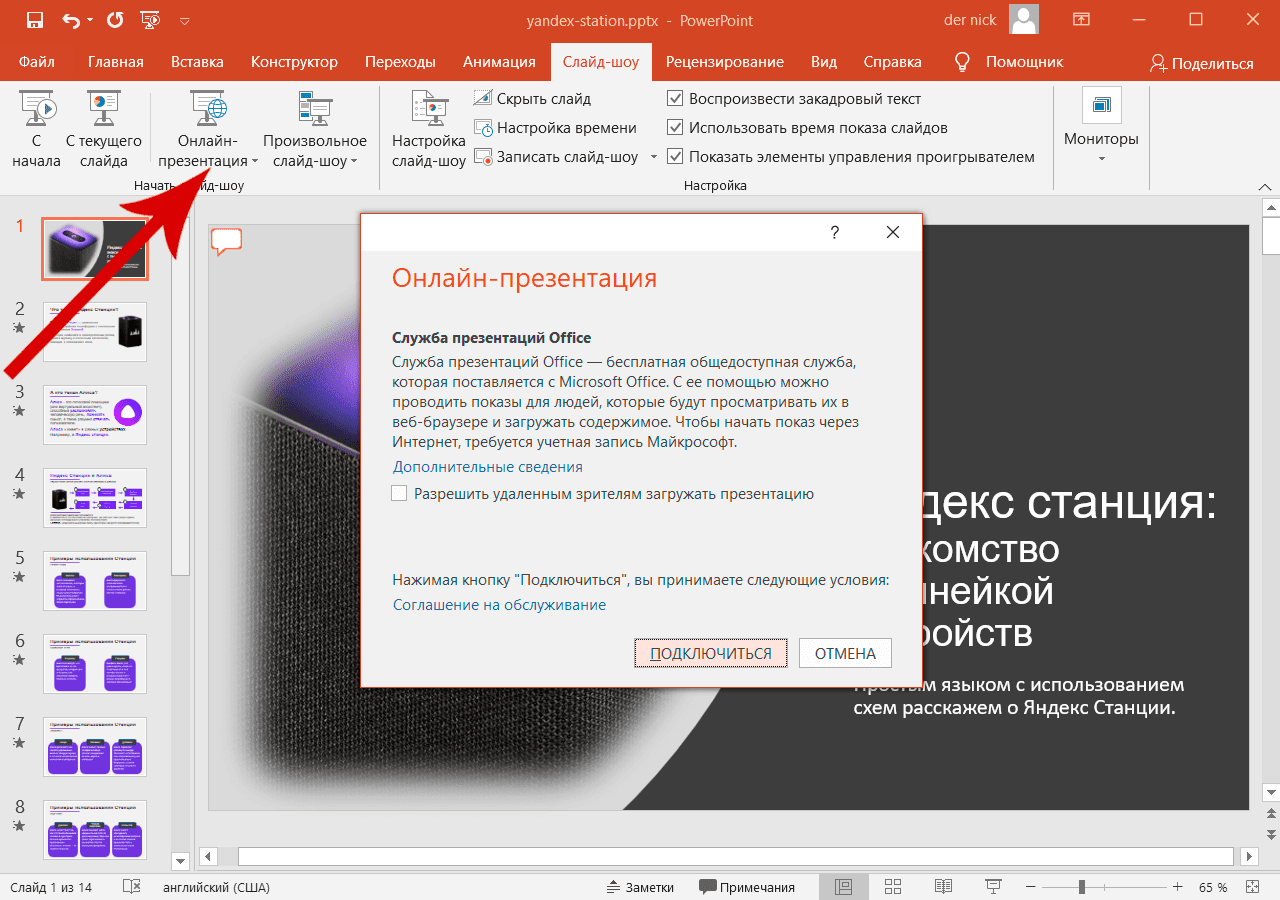Click the accessibility check status icon

coord(131,887)
